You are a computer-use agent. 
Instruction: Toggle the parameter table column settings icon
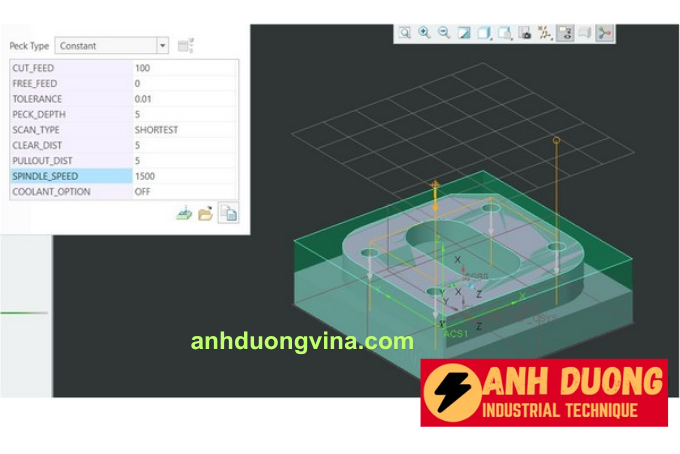pyautogui.click(x=185, y=45)
